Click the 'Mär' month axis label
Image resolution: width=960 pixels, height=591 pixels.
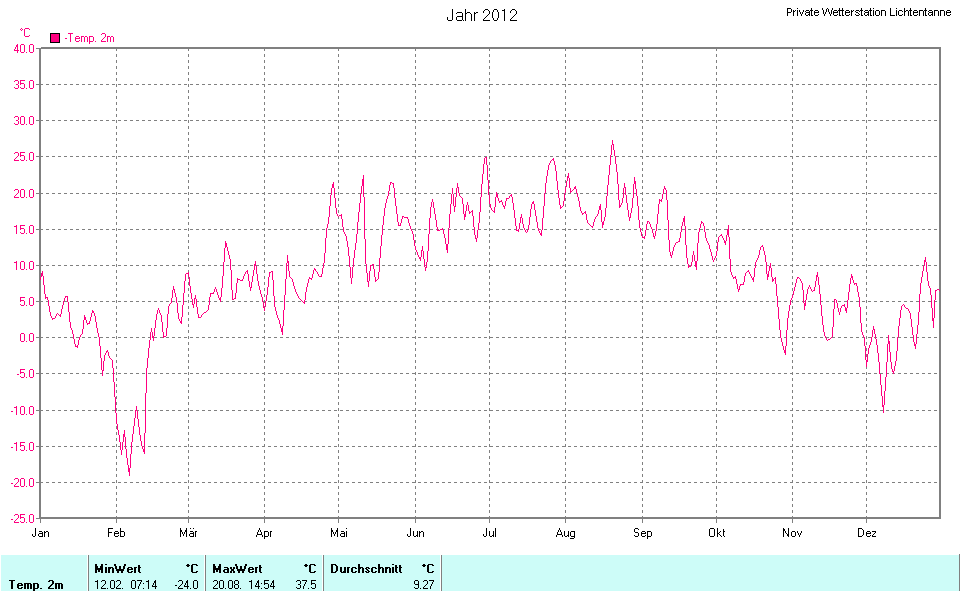188,533
